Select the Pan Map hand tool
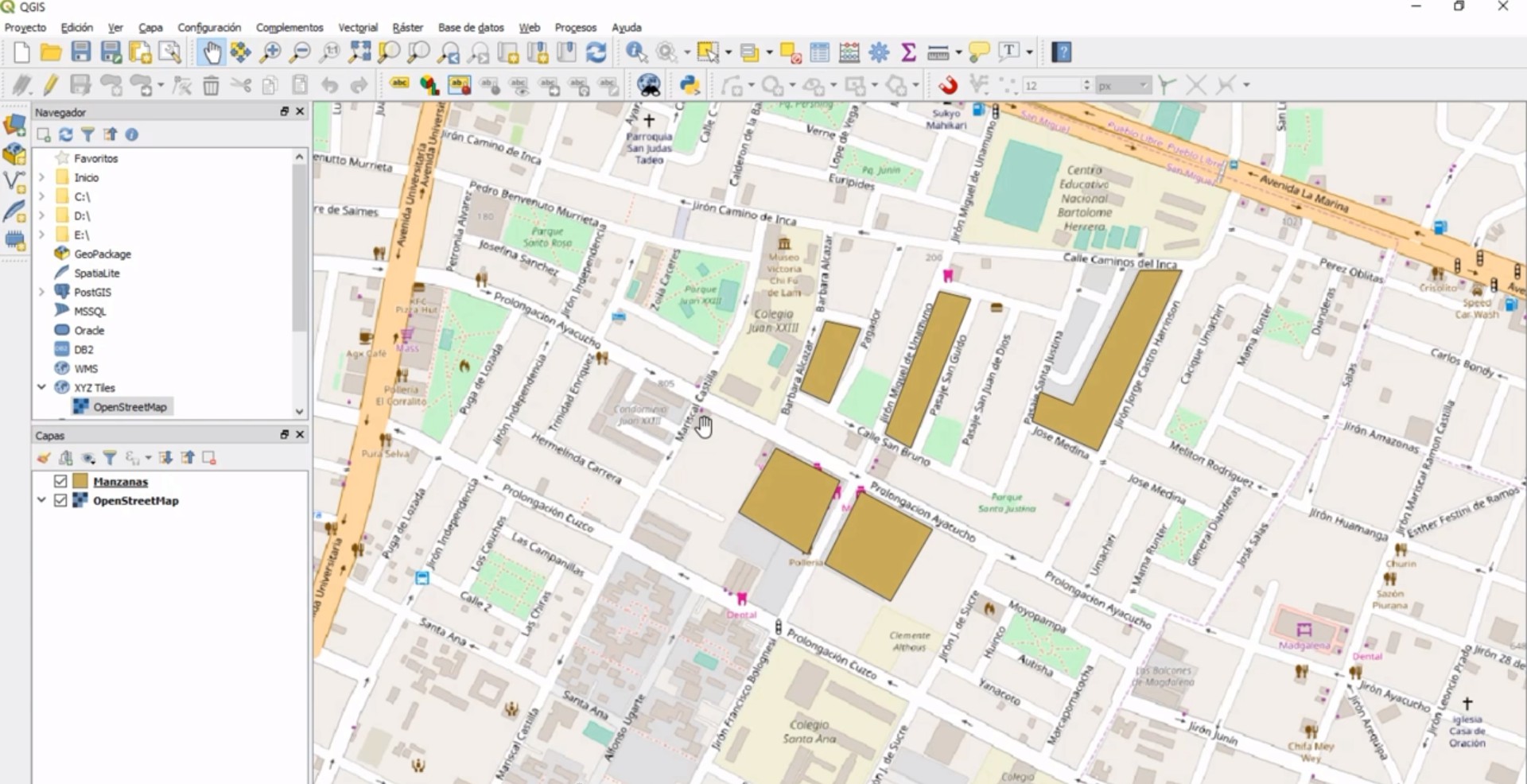This screenshot has width=1527, height=784. [212, 52]
